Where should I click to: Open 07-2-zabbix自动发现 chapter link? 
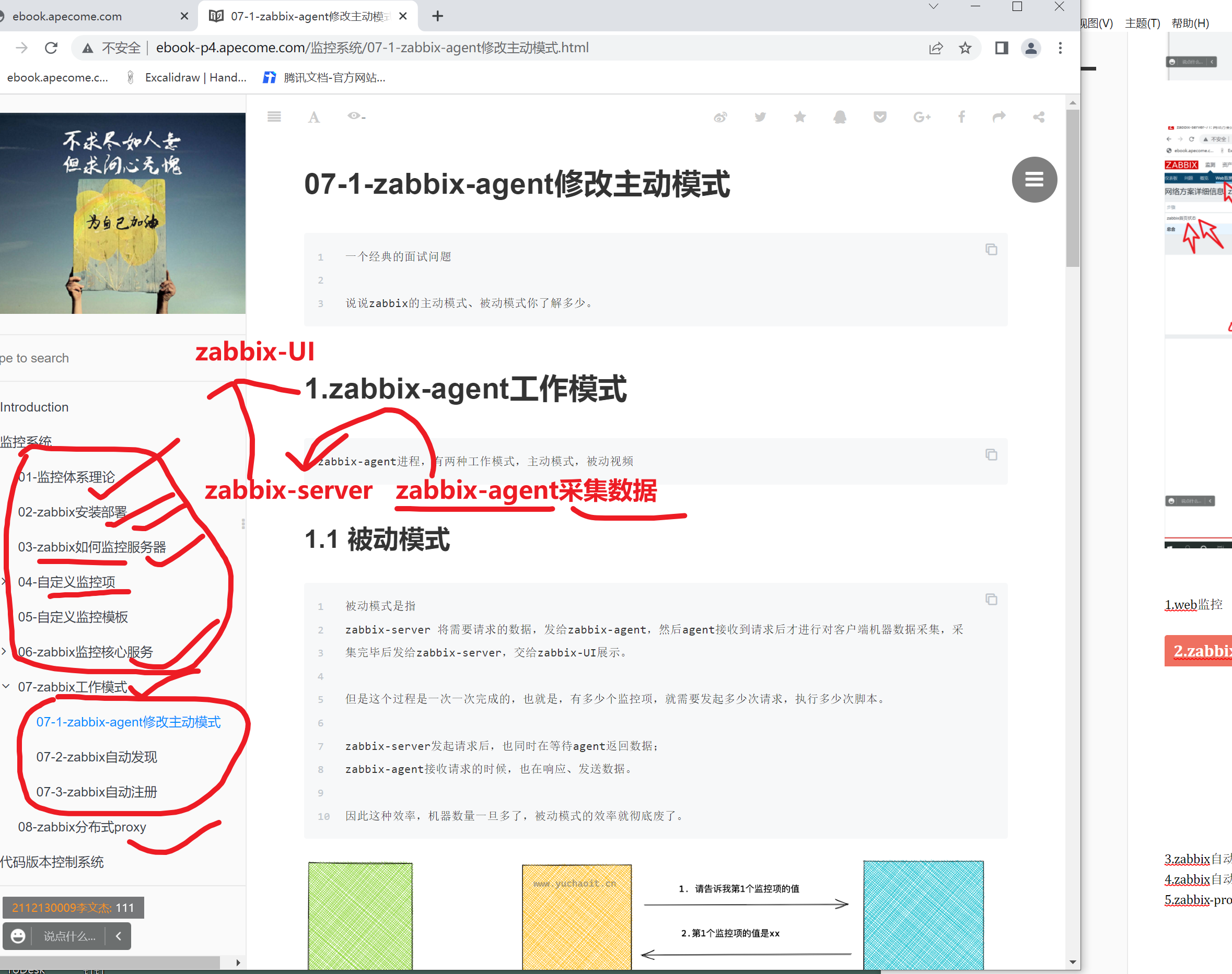(96, 757)
